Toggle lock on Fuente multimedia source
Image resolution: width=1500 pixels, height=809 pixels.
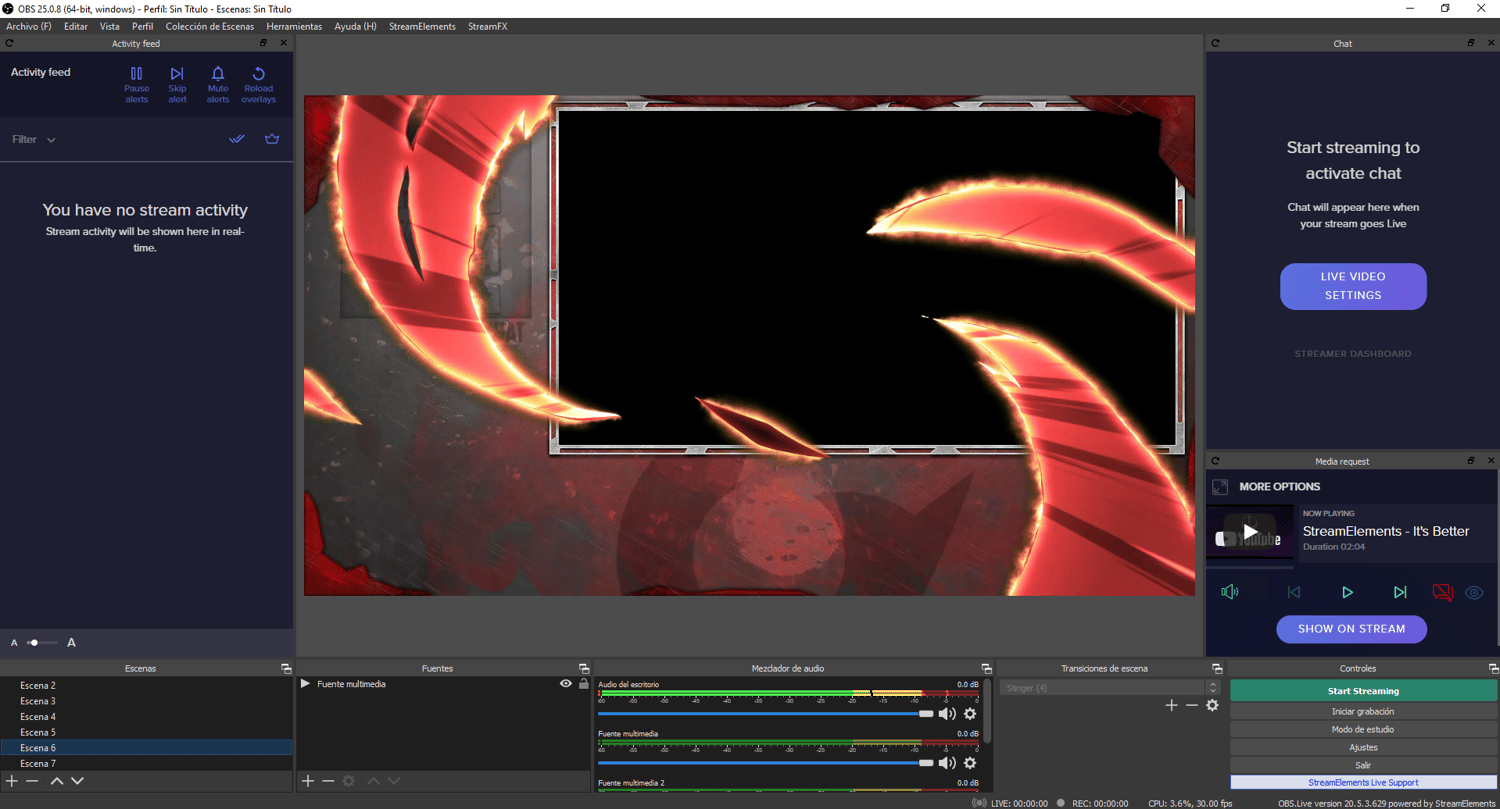(x=584, y=684)
